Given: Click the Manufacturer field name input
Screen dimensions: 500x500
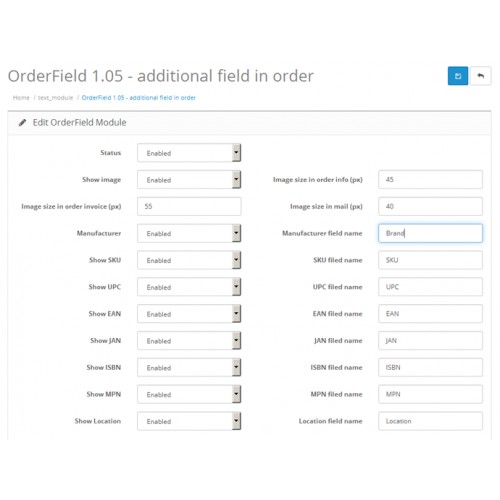Looking at the screenshot, I should click(x=430, y=233).
